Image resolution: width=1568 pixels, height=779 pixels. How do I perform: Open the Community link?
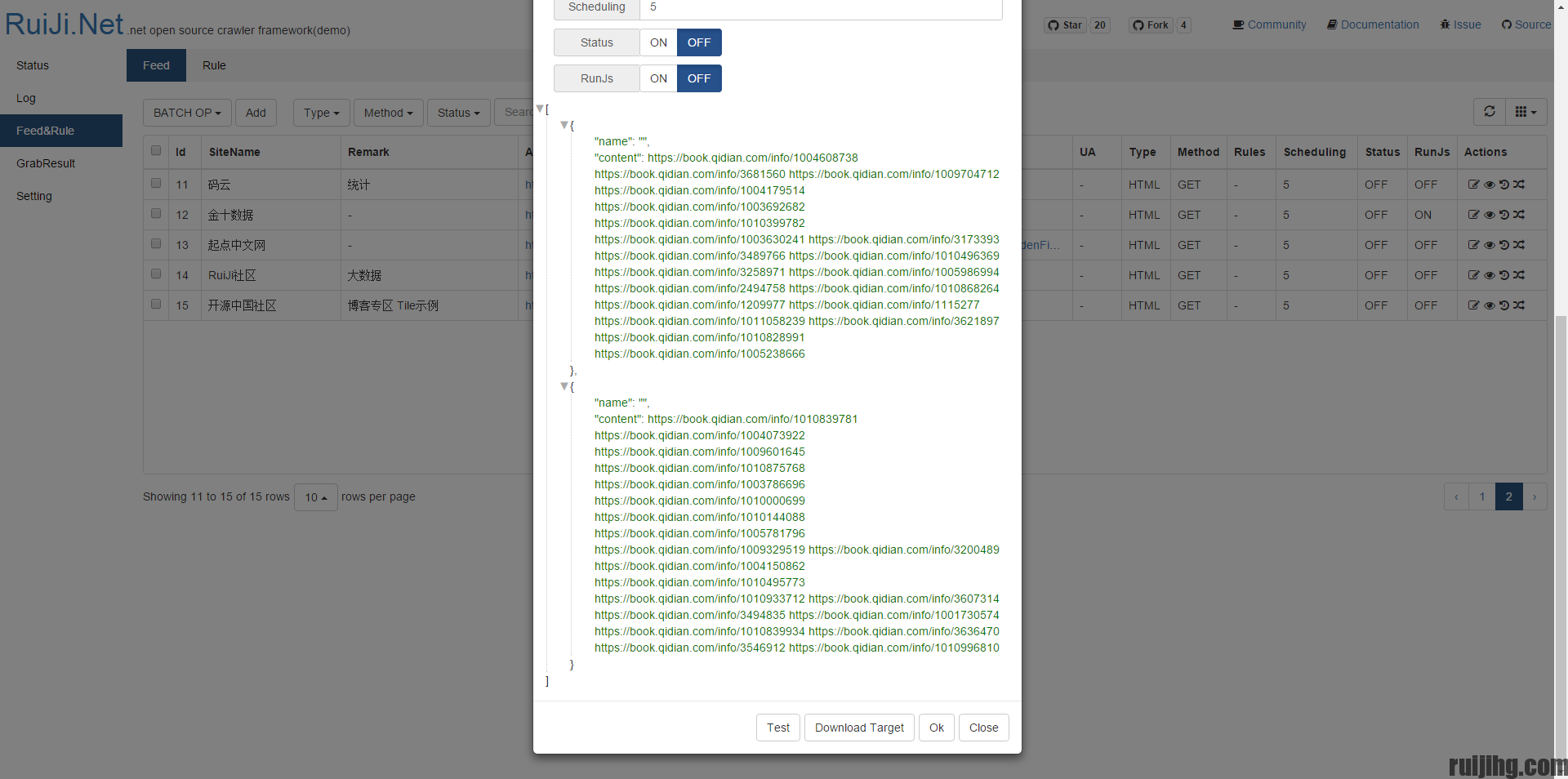(1269, 24)
